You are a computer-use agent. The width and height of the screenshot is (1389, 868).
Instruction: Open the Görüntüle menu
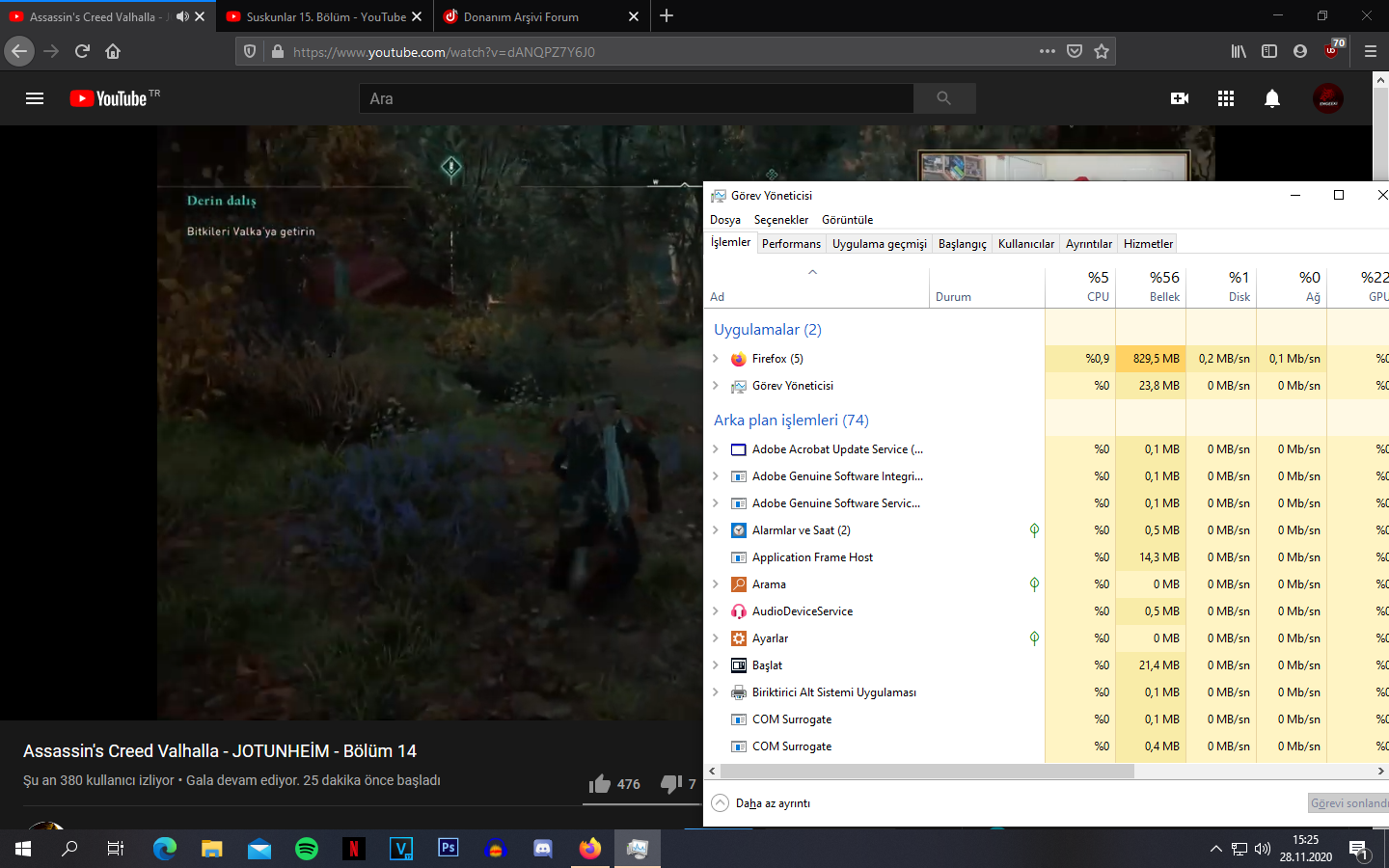point(847,220)
